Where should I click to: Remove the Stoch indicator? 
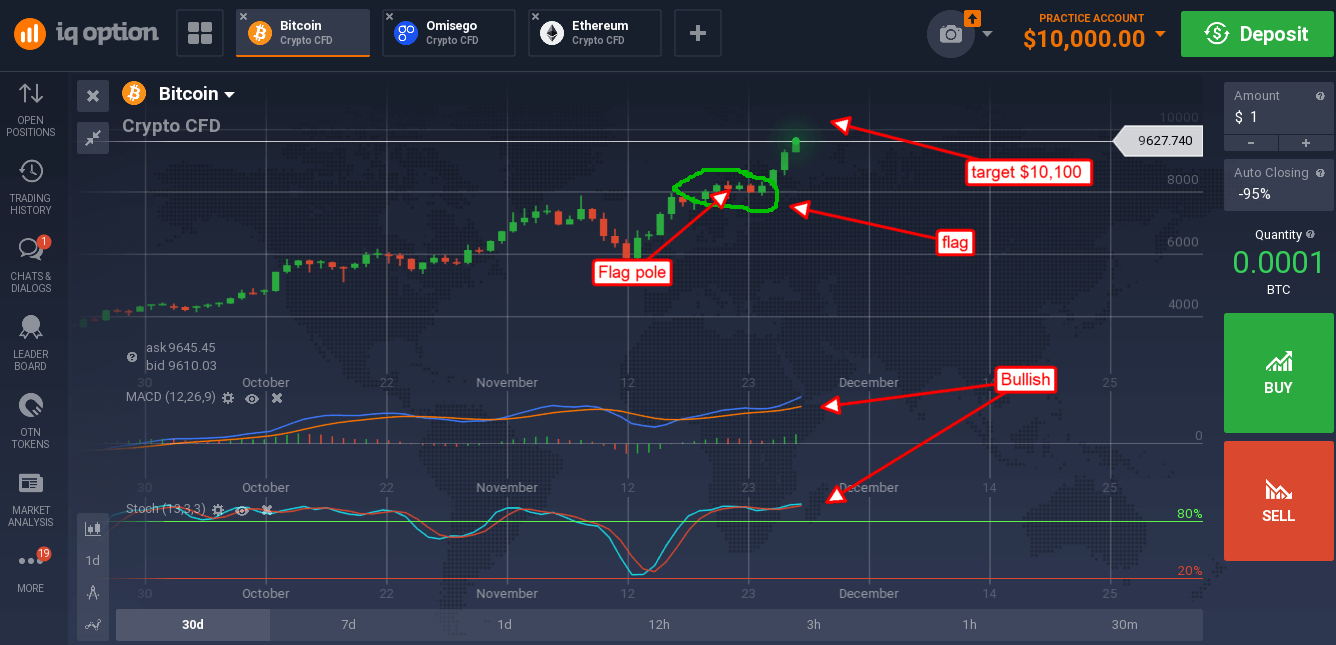point(267,510)
